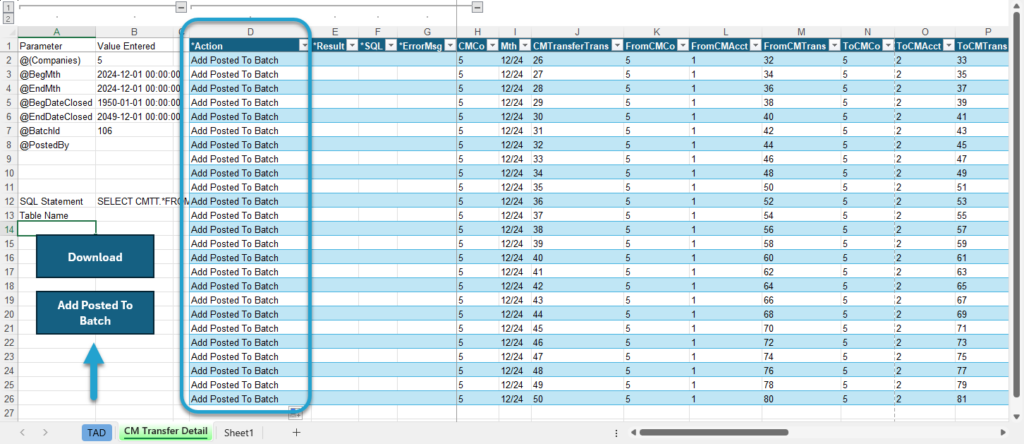This screenshot has width=1024, height=444.
Task: Collapse the second column group minus button
Action: (x=477, y=7)
